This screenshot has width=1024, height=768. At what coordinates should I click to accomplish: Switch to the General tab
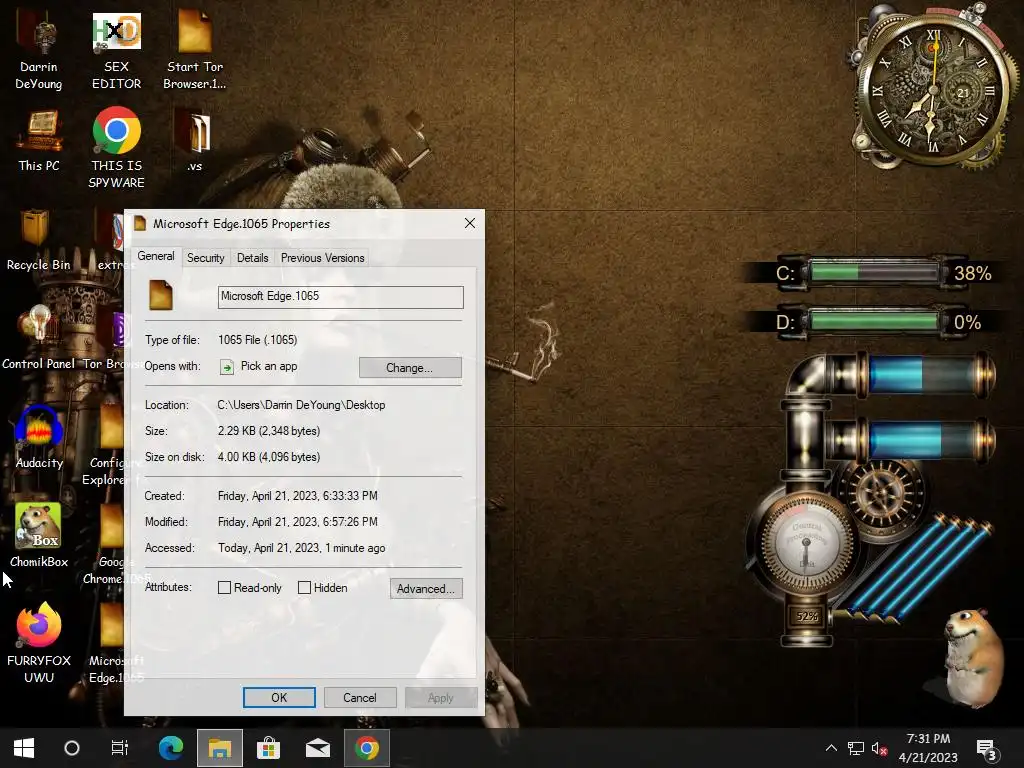click(x=155, y=256)
